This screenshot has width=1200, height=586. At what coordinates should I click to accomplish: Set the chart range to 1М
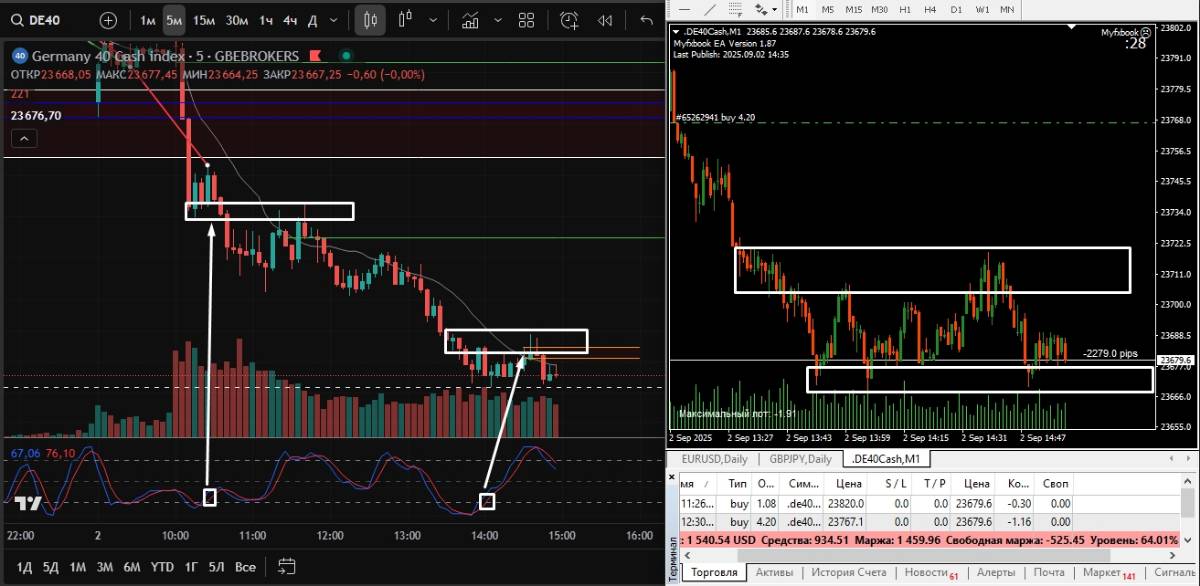[x=77, y=567]
